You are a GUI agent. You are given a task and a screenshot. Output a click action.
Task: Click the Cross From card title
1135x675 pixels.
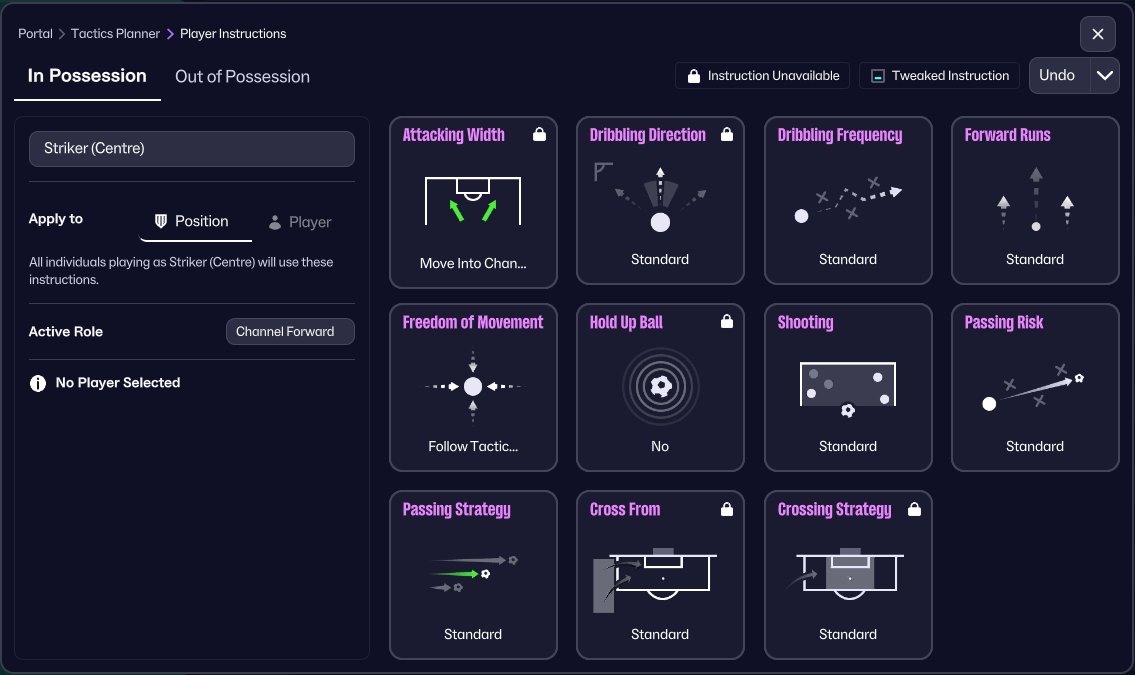click(625, 510)
